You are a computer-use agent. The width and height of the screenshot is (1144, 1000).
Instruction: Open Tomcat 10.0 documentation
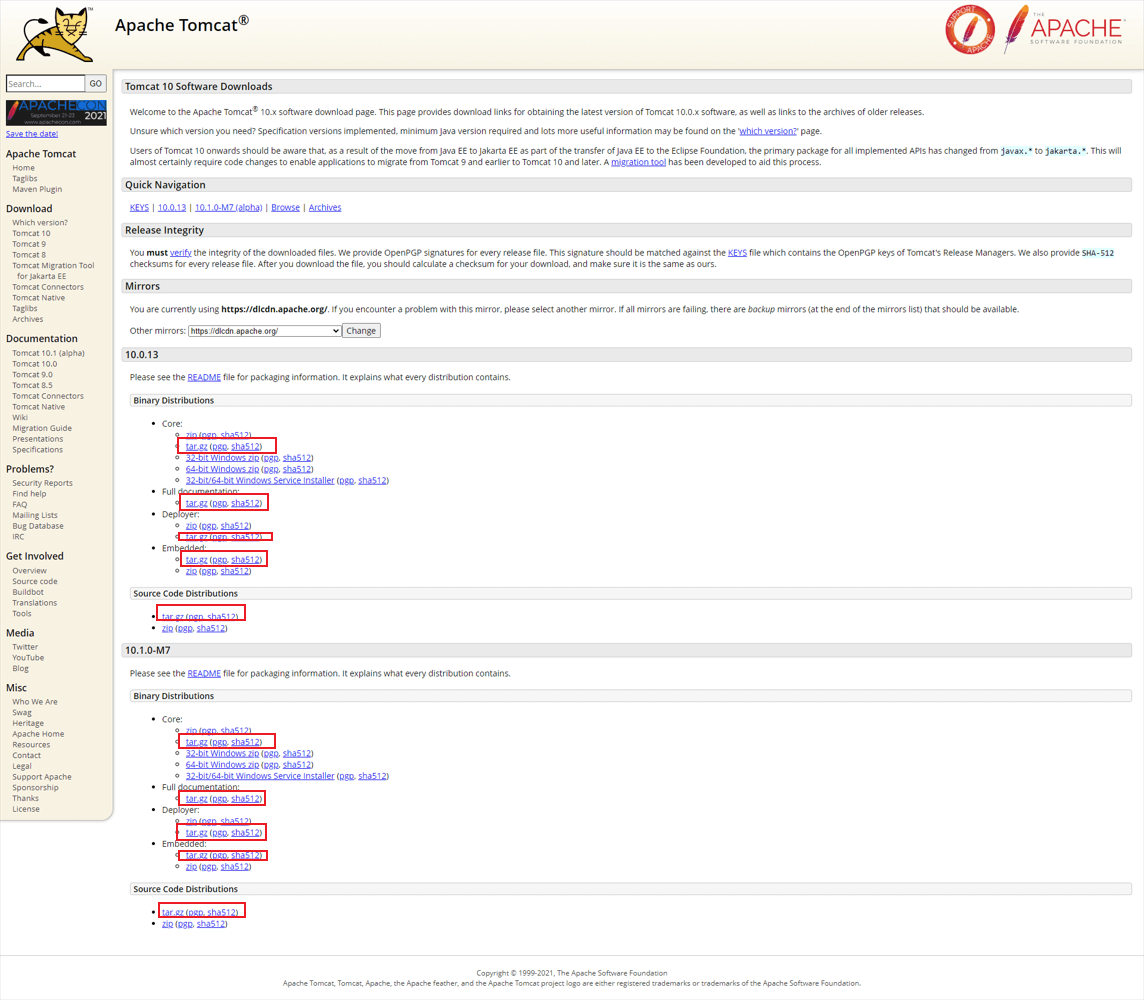pyautogui.click(x=34, y=364)
